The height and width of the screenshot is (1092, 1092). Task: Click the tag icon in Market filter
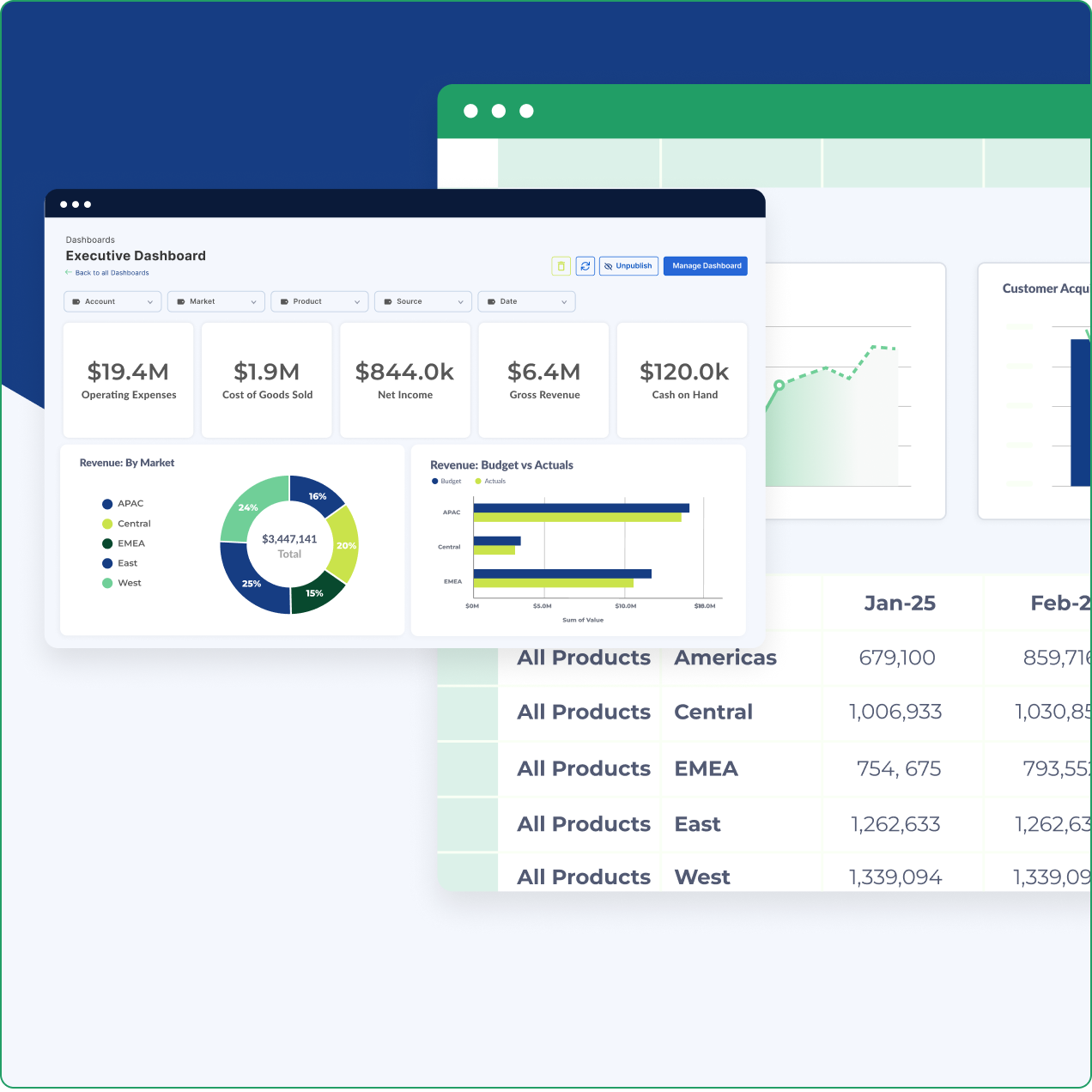coord(181,301)
